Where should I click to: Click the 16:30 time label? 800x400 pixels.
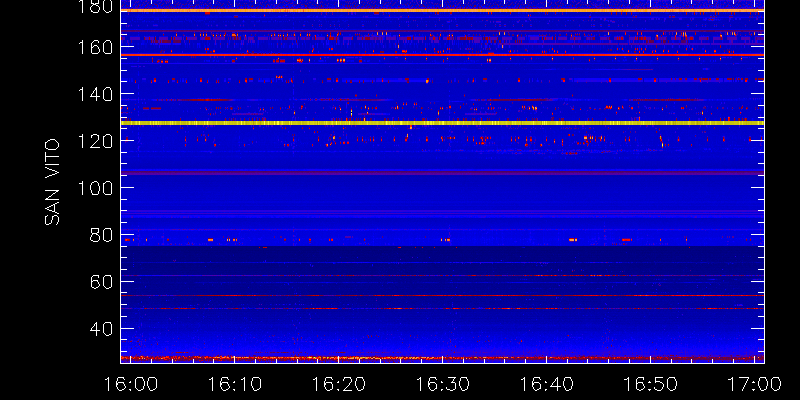click(443, 384)
